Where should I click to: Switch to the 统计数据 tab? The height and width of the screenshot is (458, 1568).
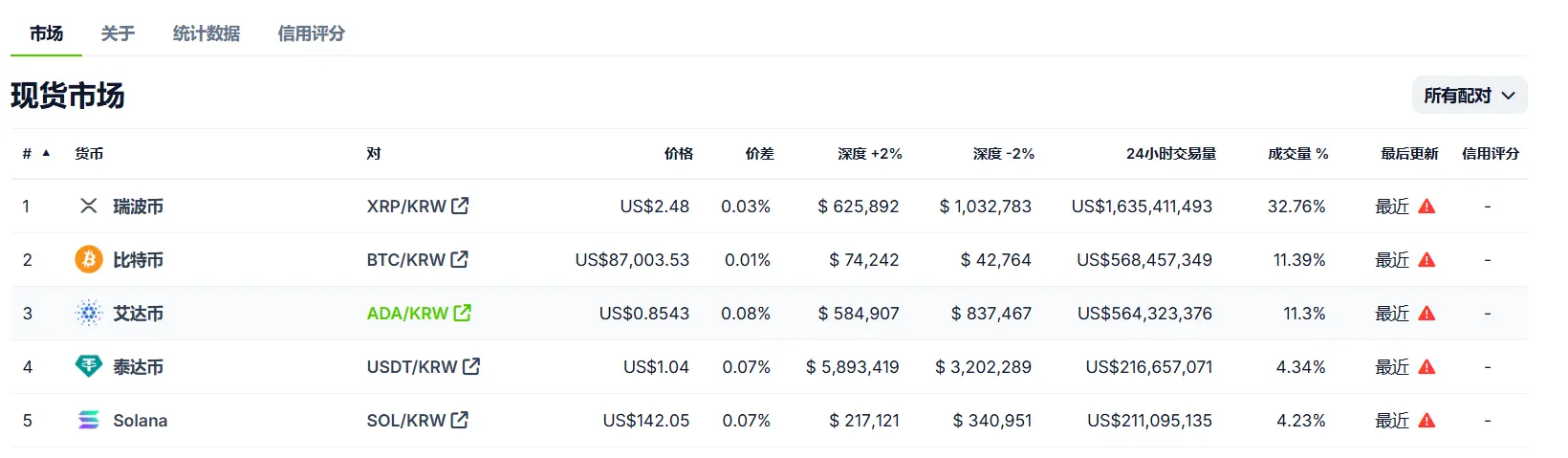click(x=207, y=33)
